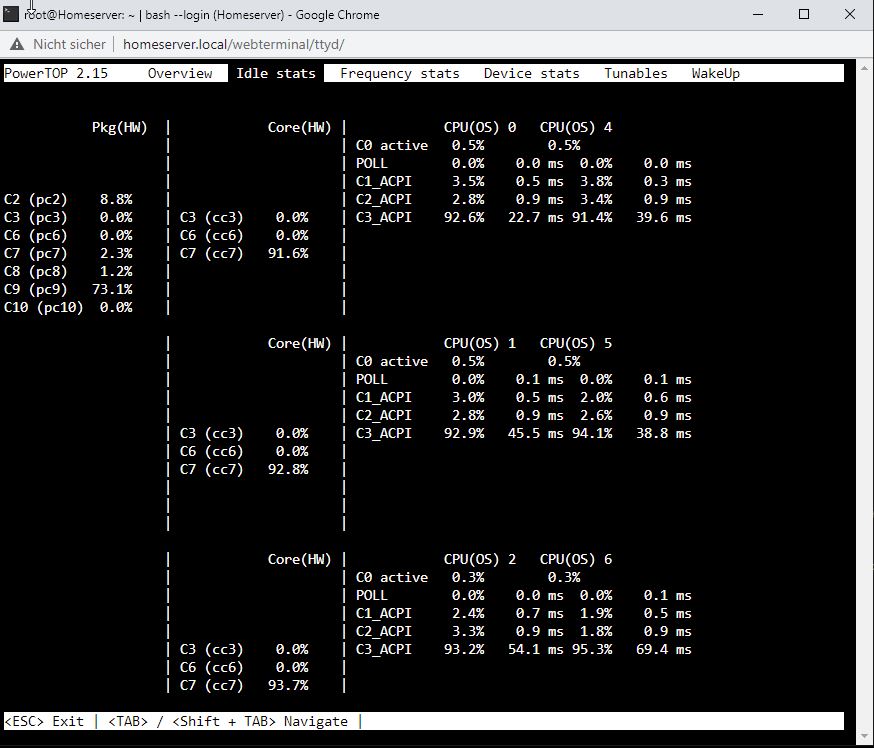Click the 'C8 (pc8)' row label

coord(36,271)
